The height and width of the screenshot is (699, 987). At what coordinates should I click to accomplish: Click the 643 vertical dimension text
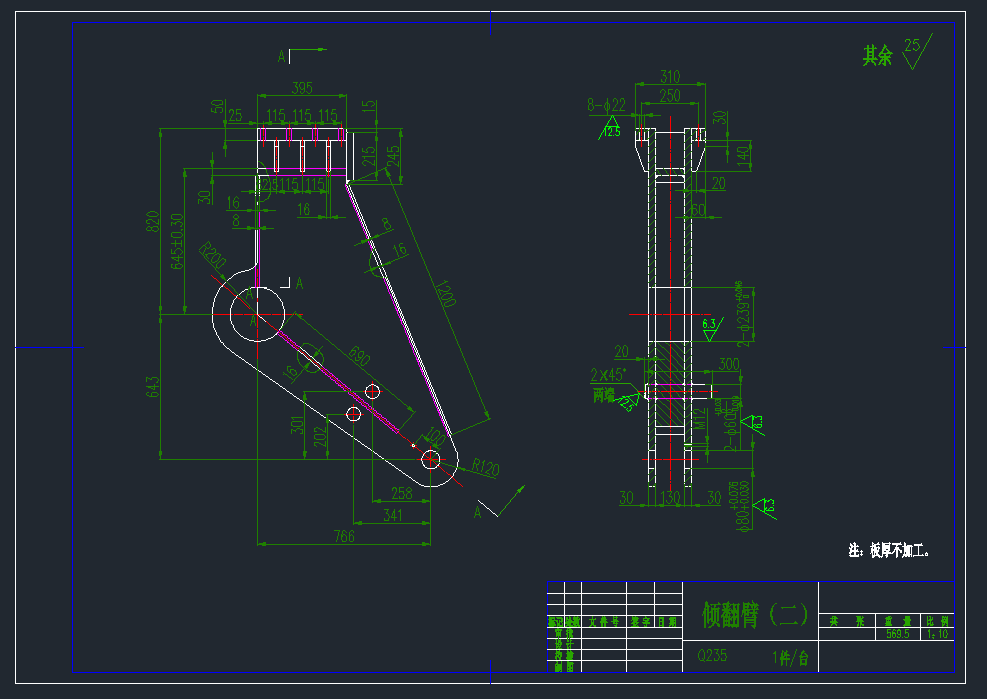[152, 387]
